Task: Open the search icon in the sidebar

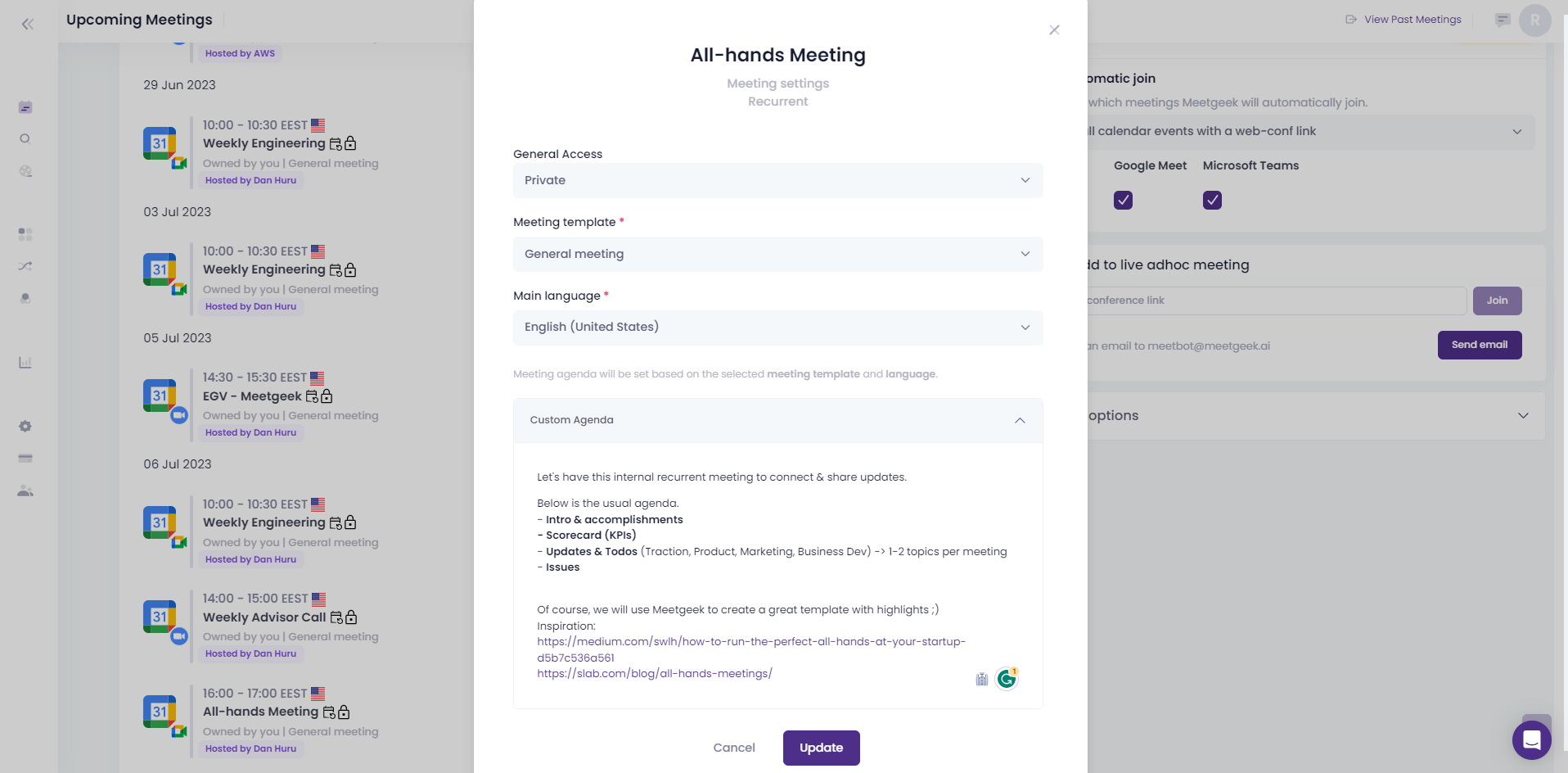Action: point(25,139)
